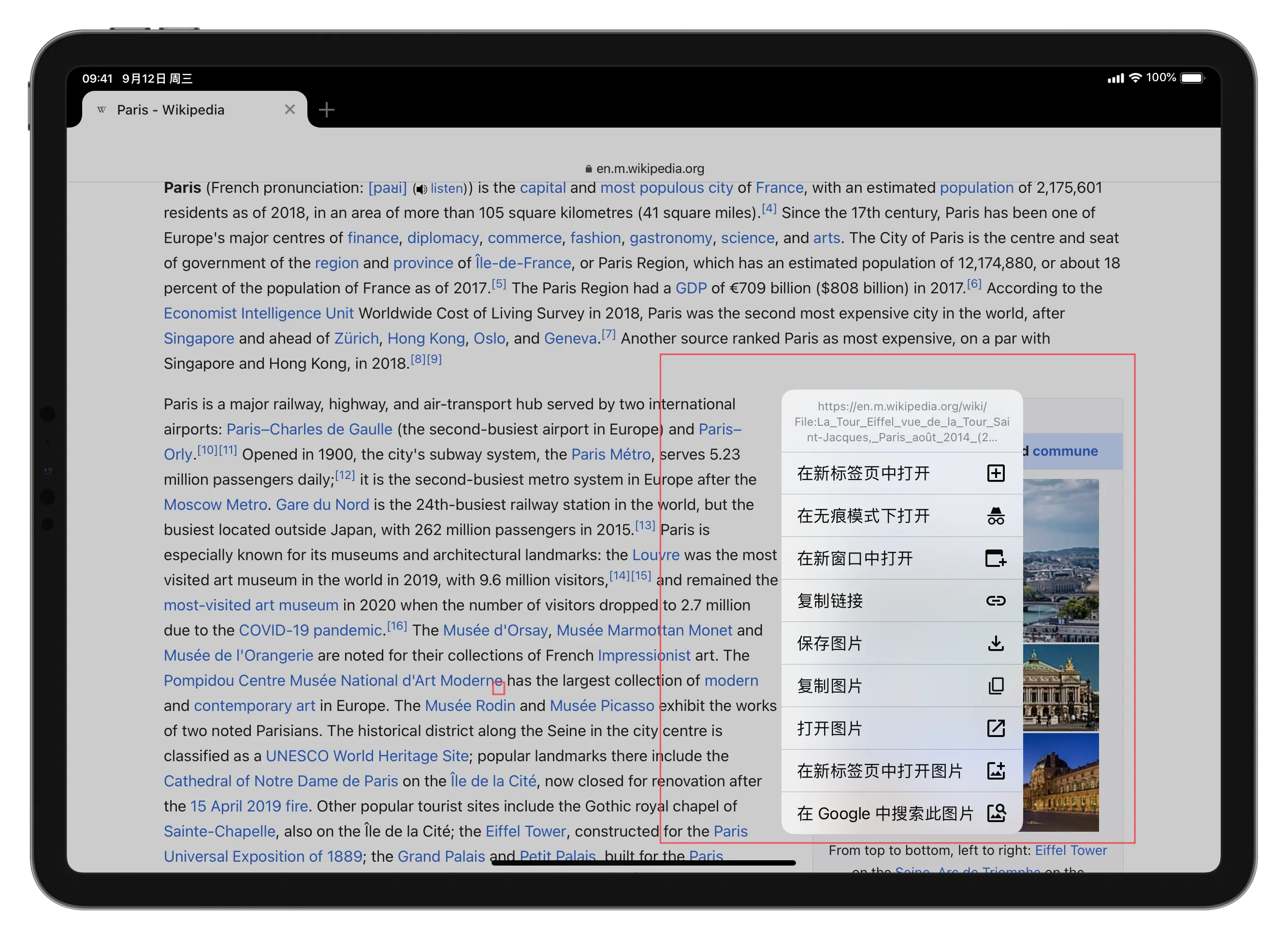Close the Paris - Wikipedia tab
This screenshot has width=1288, height=940.
[x=289, y=109]
